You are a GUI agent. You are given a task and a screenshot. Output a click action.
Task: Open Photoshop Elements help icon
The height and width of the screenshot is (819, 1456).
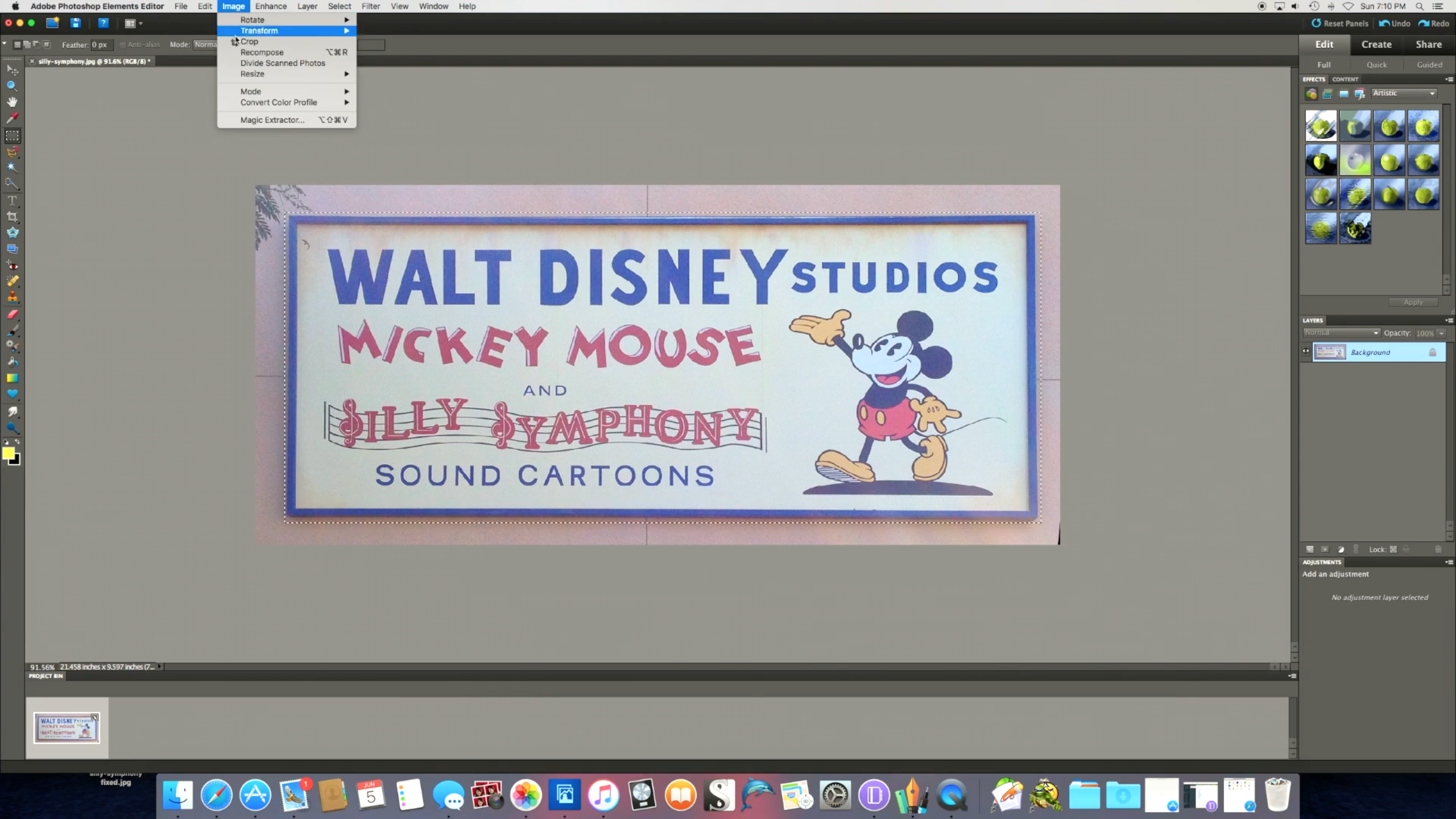(103, 23)
